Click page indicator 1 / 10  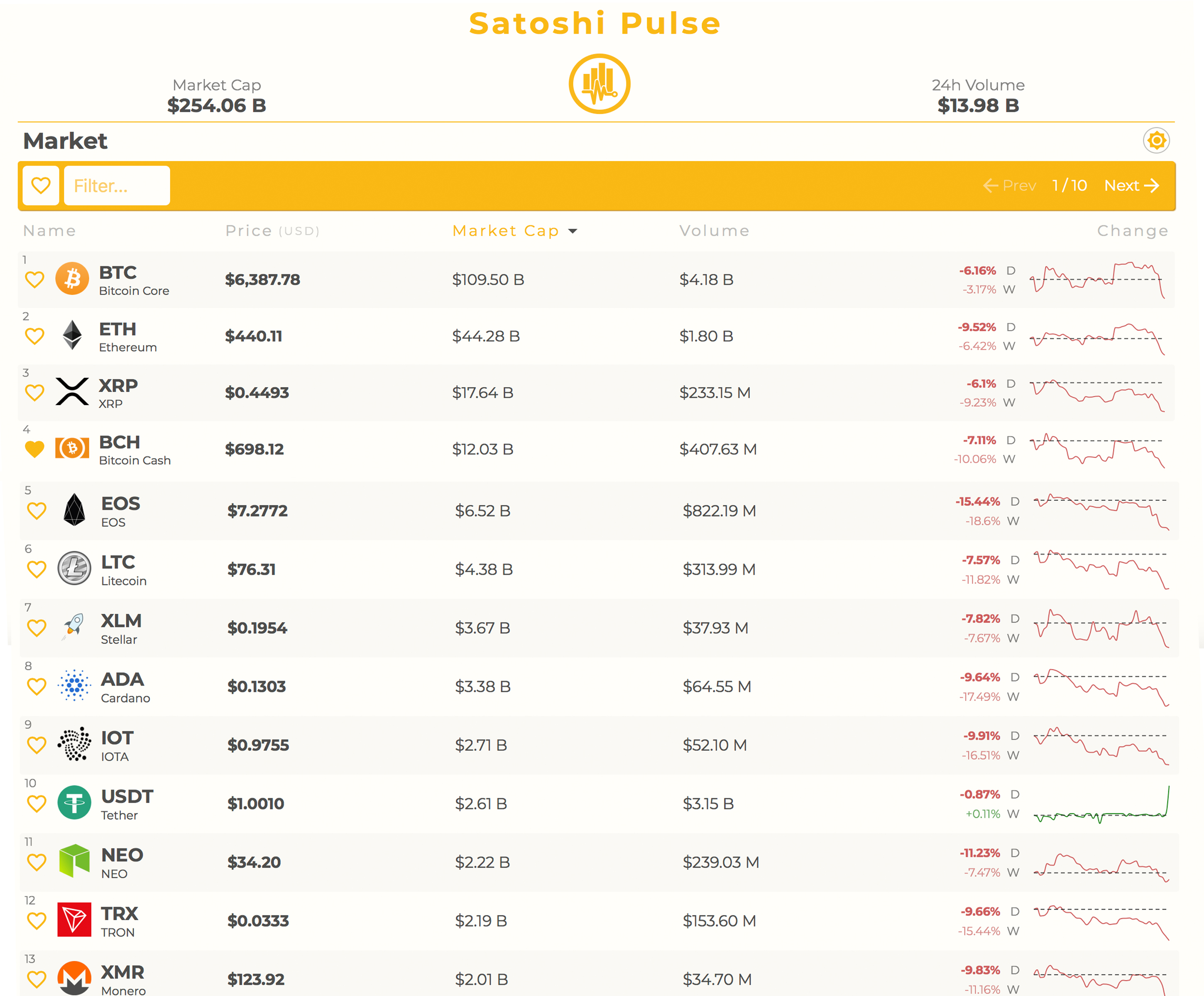(x=1069, y=186)
